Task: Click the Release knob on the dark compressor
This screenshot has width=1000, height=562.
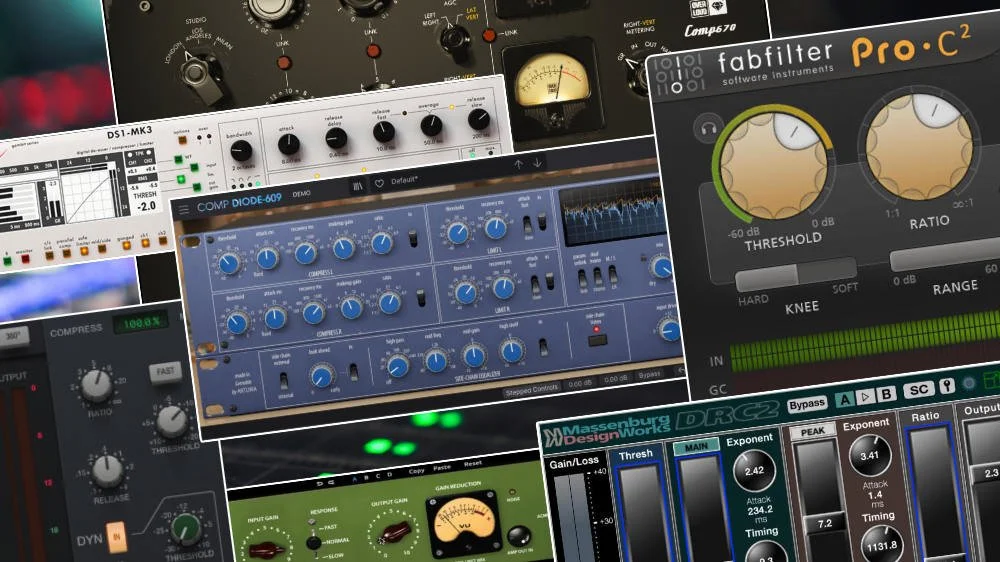Action: click(x=107, y=471)
